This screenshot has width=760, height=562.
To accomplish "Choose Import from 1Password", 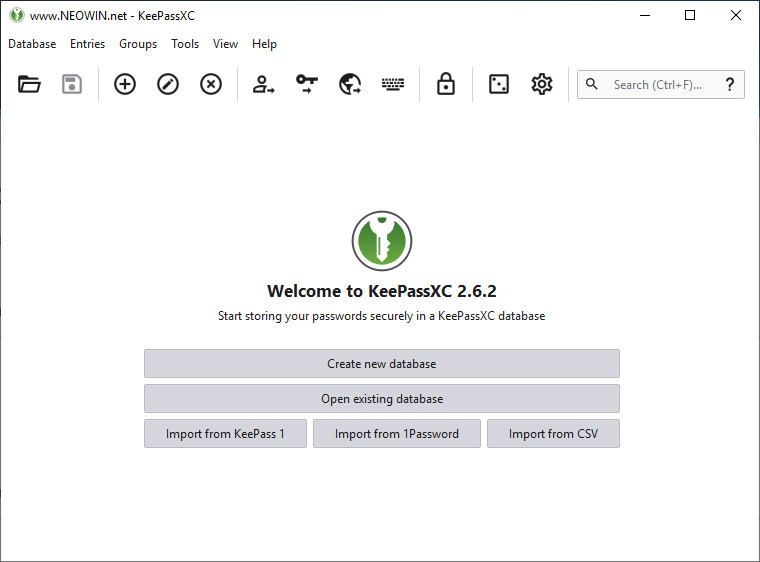I will coord(397,434).
